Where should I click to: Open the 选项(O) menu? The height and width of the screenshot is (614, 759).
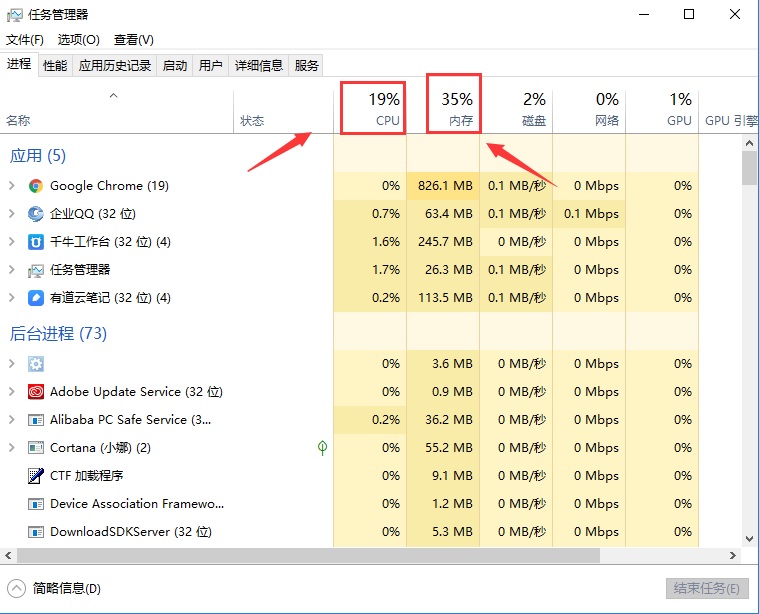point(78,40)
